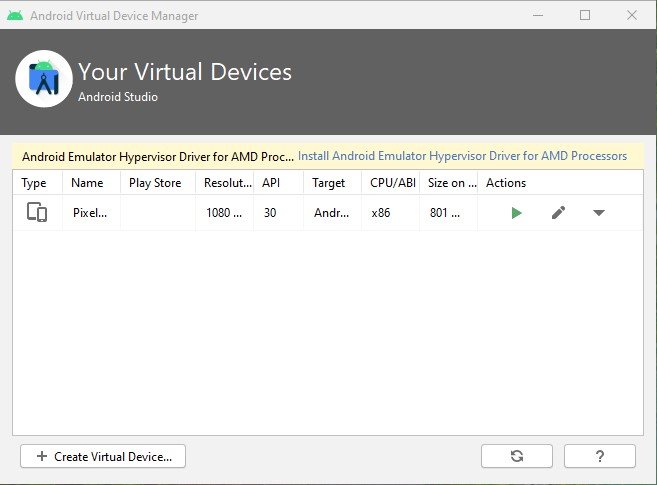Viewport: 657px width, 485px height.
Task: Sort by the Name column header
Action: (91, 183)
